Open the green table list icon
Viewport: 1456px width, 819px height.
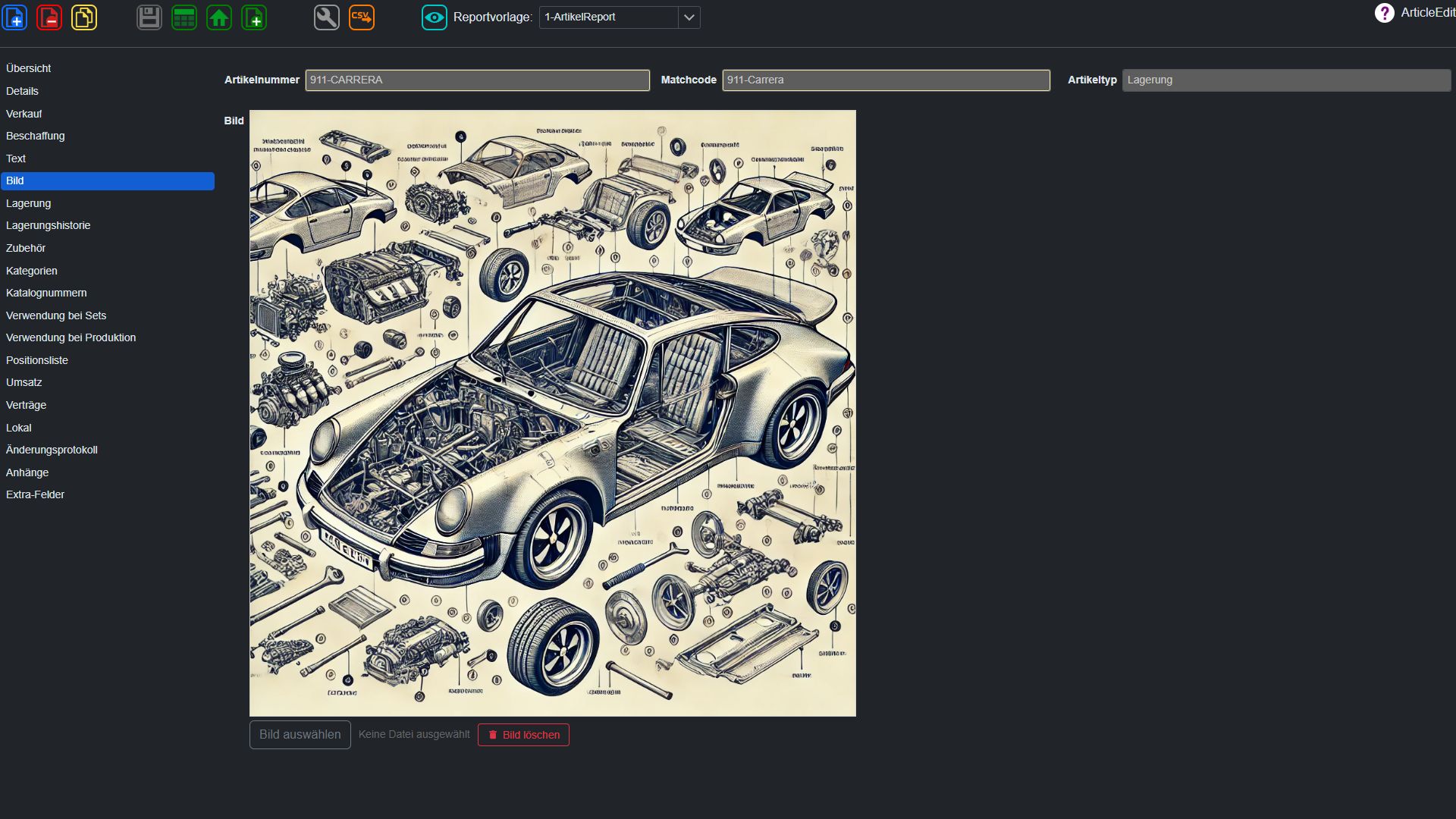click(x=184, y=17)
